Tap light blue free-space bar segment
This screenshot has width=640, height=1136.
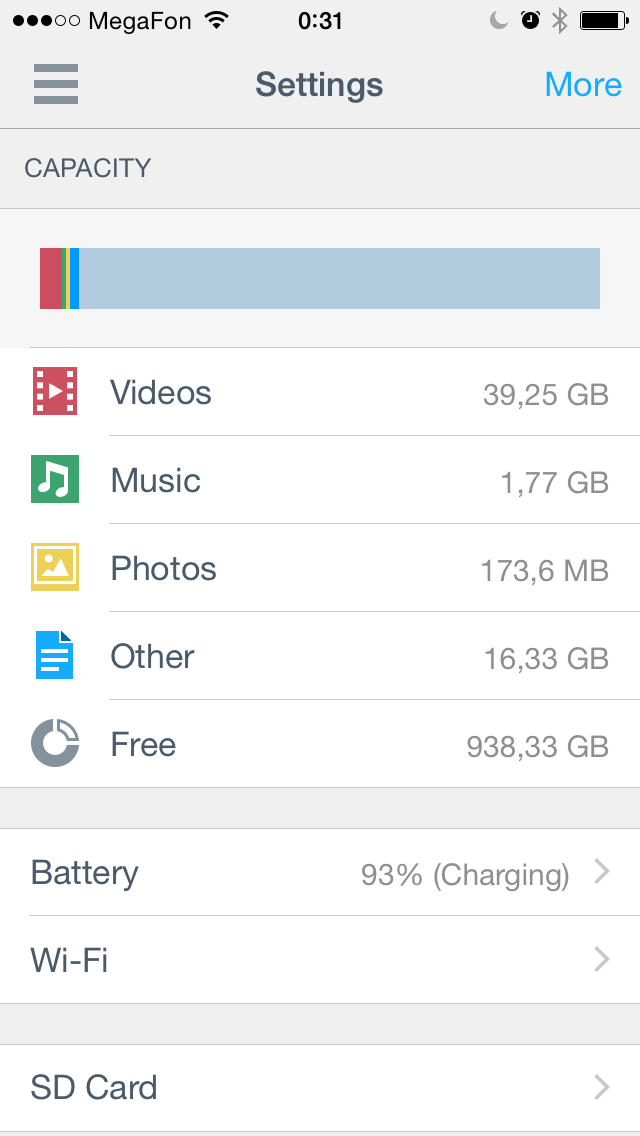[x=340, y=278]
